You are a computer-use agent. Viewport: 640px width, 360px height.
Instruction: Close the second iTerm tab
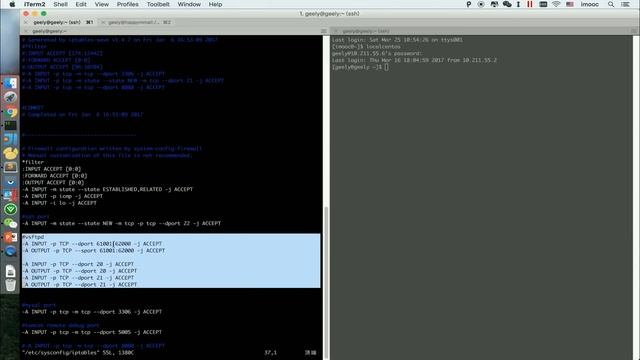(x=103, y=22)
